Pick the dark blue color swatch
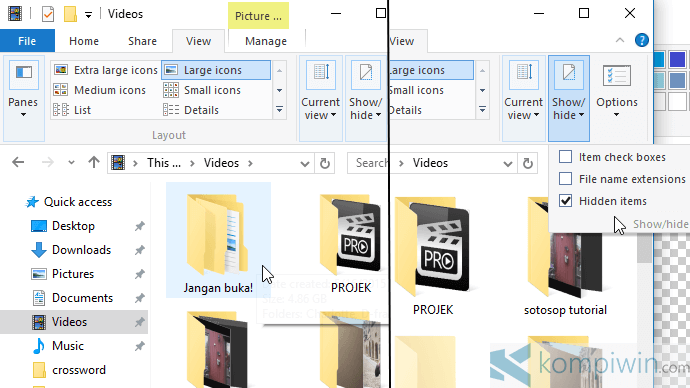The height and width of the screenshot is (388, 690). 677,59
